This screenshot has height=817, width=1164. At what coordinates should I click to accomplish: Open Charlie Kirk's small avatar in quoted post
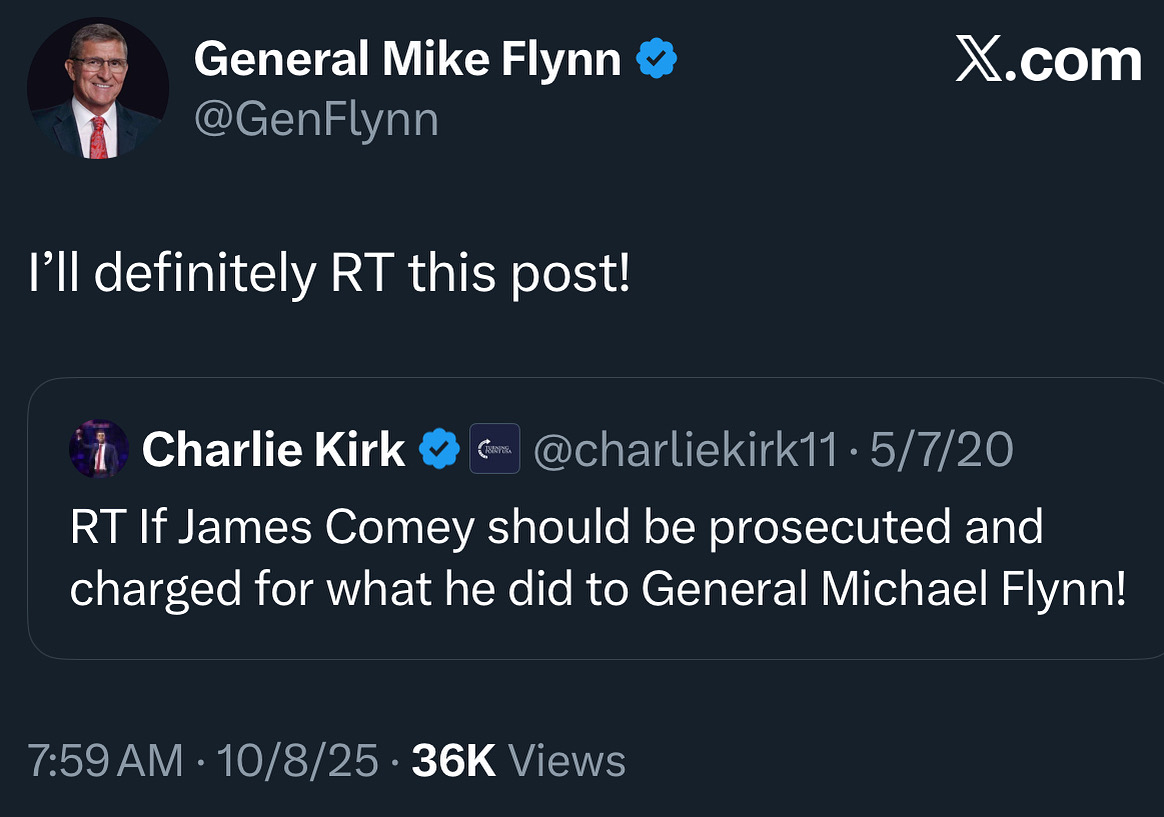click(98, 449)
